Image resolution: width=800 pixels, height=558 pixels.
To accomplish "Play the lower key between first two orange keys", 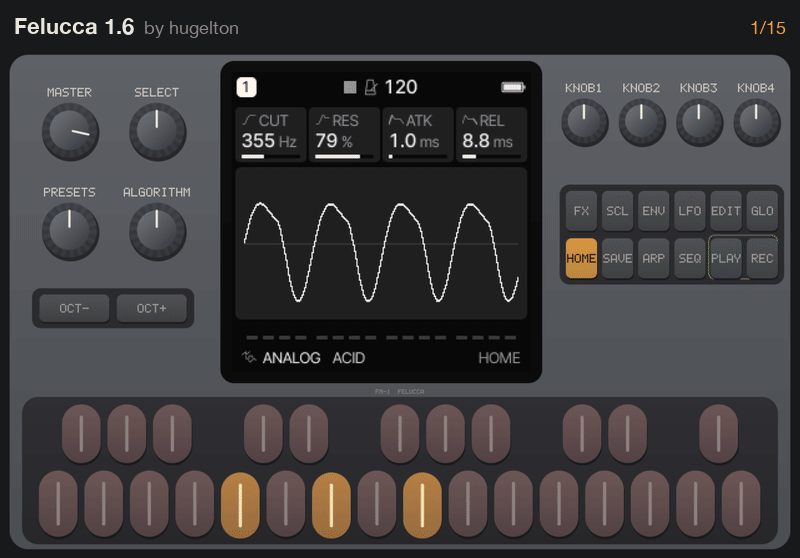I will click(286, 504).
